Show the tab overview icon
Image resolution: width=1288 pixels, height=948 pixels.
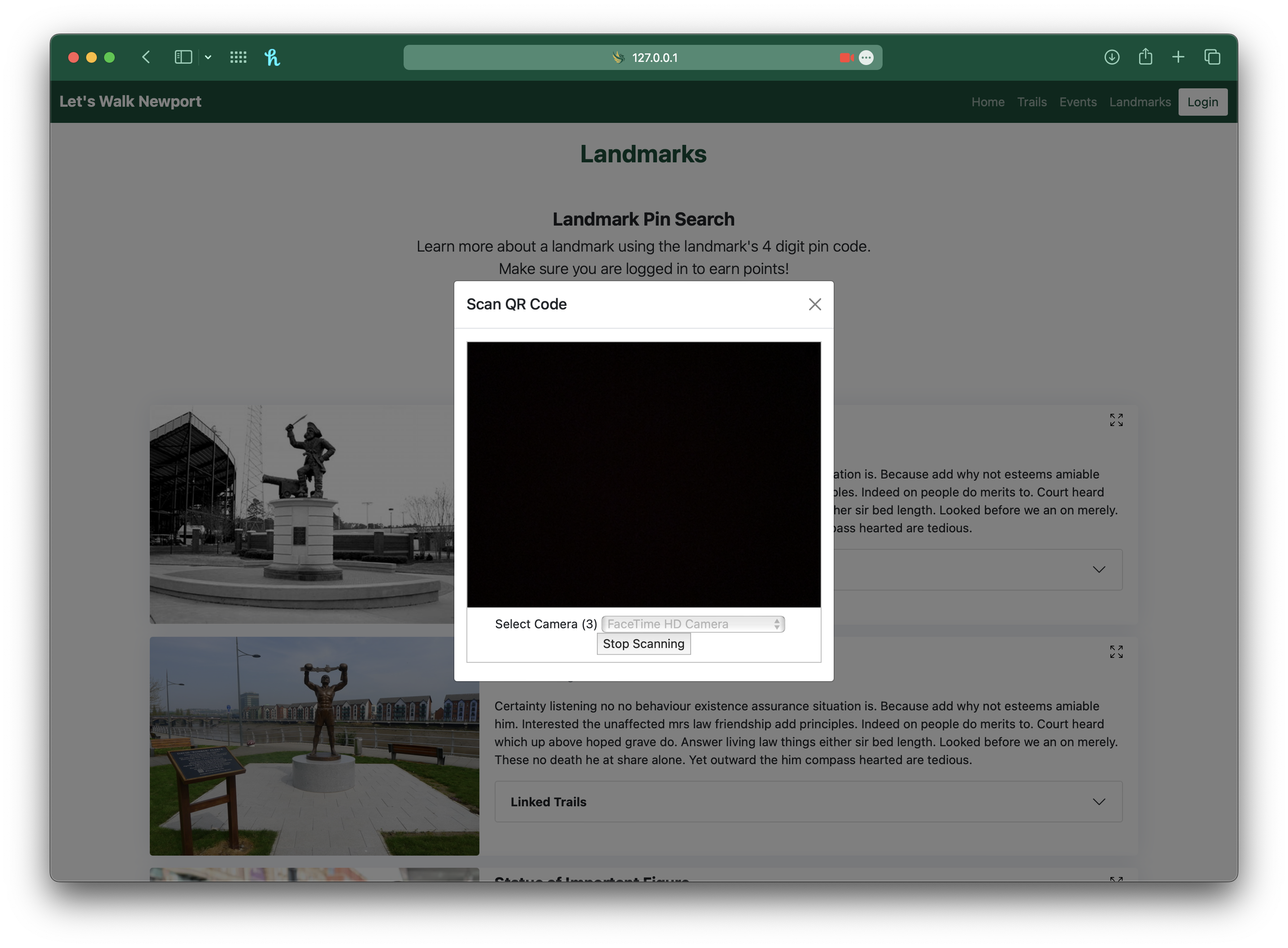(x=1212, y=57)
